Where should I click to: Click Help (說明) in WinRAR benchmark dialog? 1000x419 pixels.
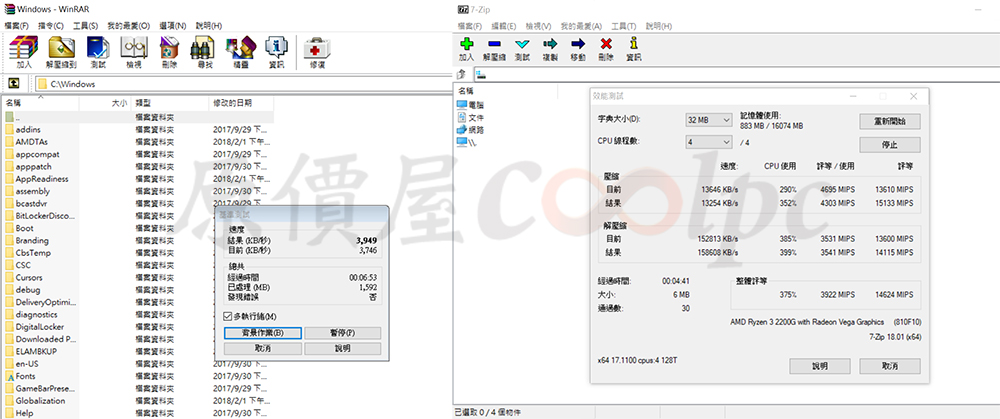click(x=342, y=348)
